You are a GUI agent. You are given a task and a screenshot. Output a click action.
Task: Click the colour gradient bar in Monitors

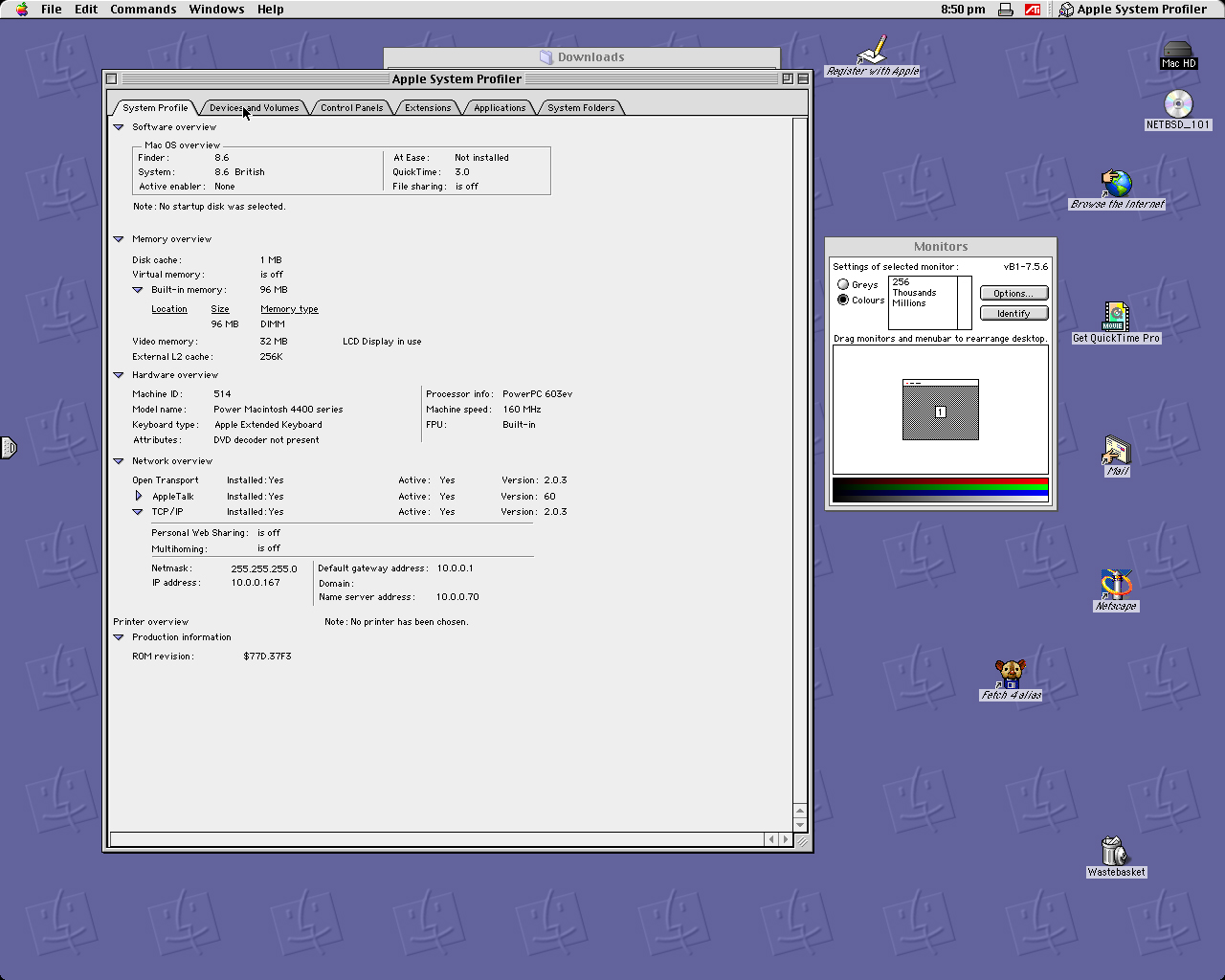point(941,489)
